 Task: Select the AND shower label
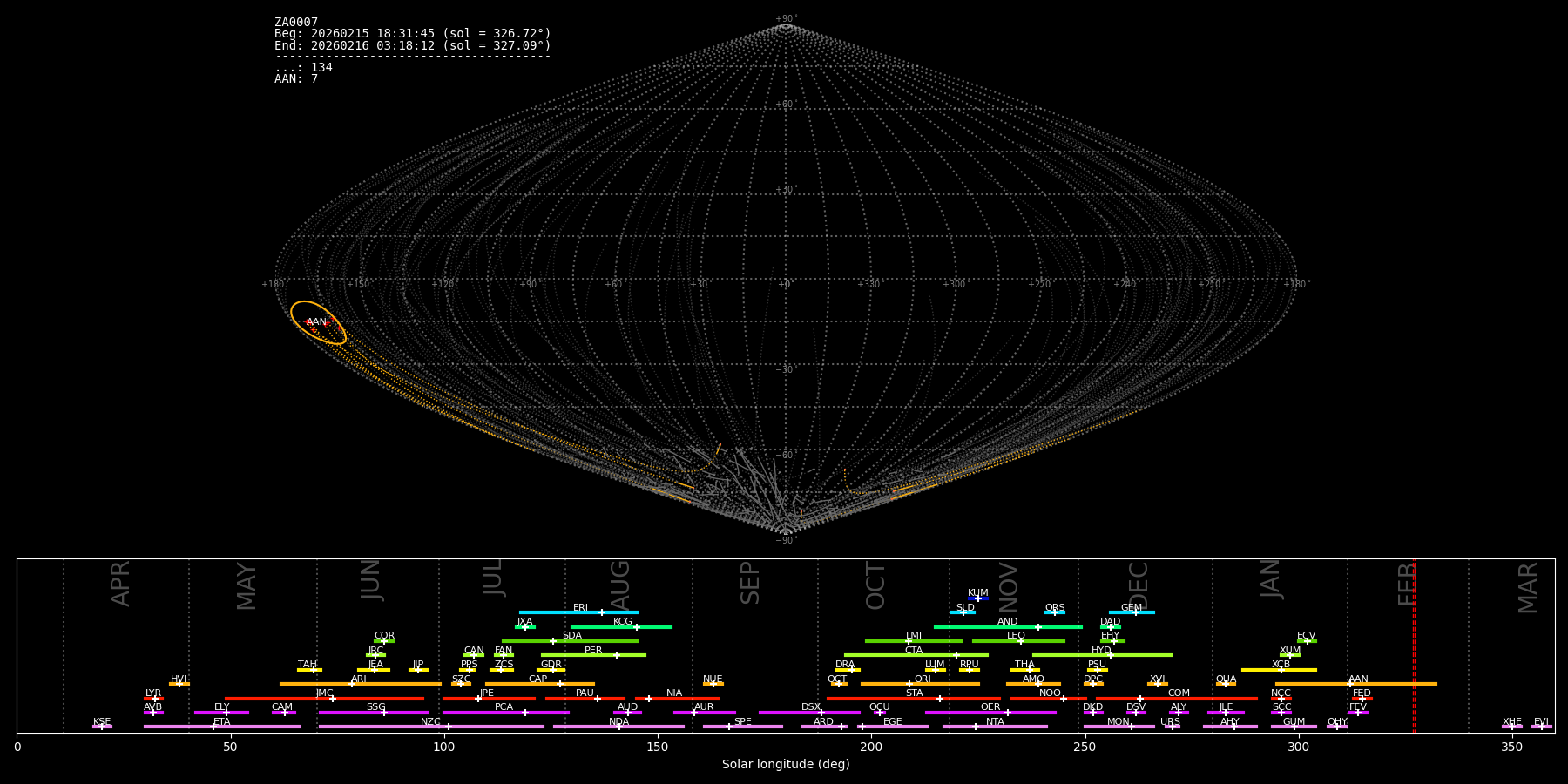pos(1007,622)
